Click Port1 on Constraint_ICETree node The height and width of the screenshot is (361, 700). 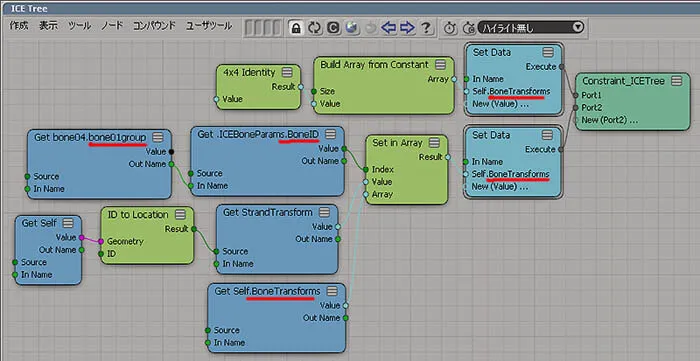(x=576, y=95)
